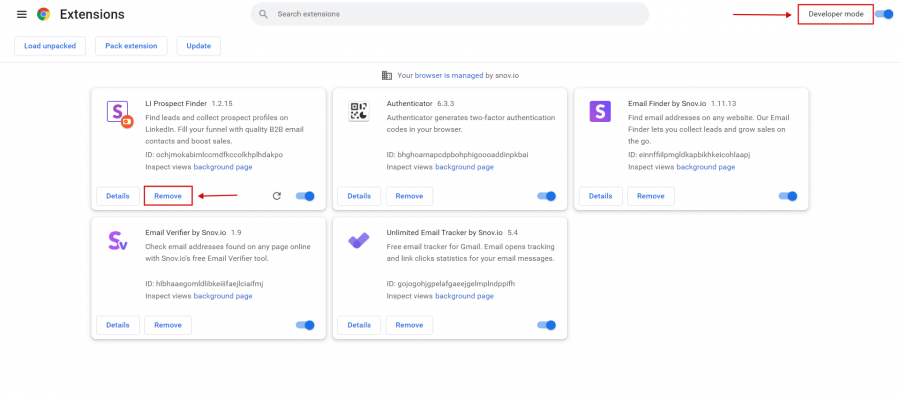Image resolution: width=900 pixels, height=396 pixels.
Task: Remove the Email Verifier extension
Action: pyautogui.click(x=168, y=325)
